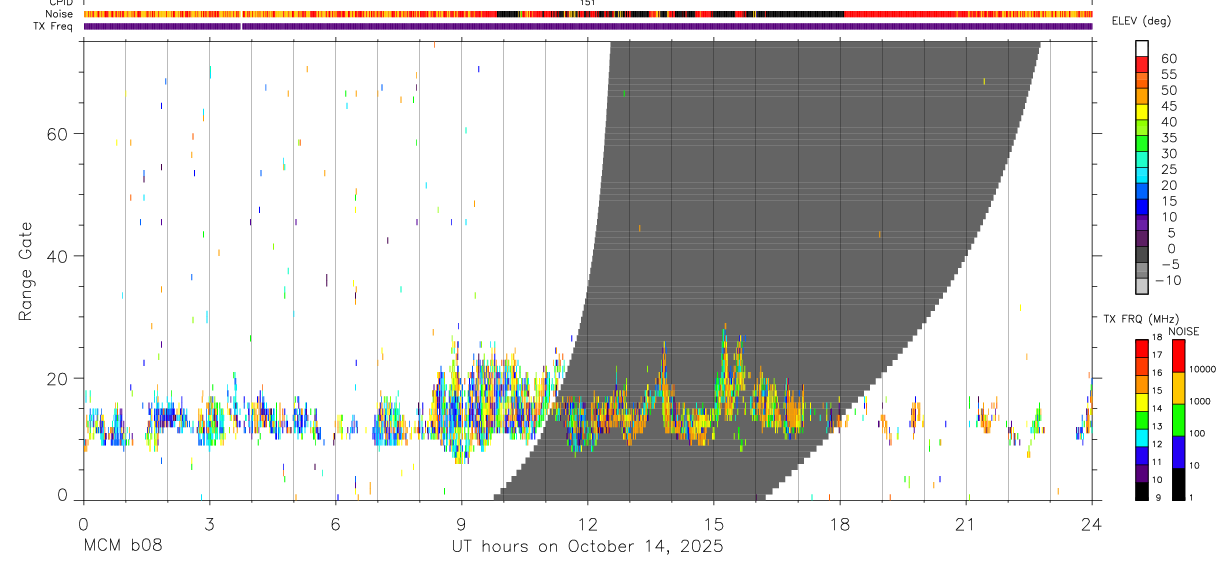Click 'UT hours on October 14, 2025' label
Image resolution: width=1228 pixels, height=567 pixels.
coord(588,546)
